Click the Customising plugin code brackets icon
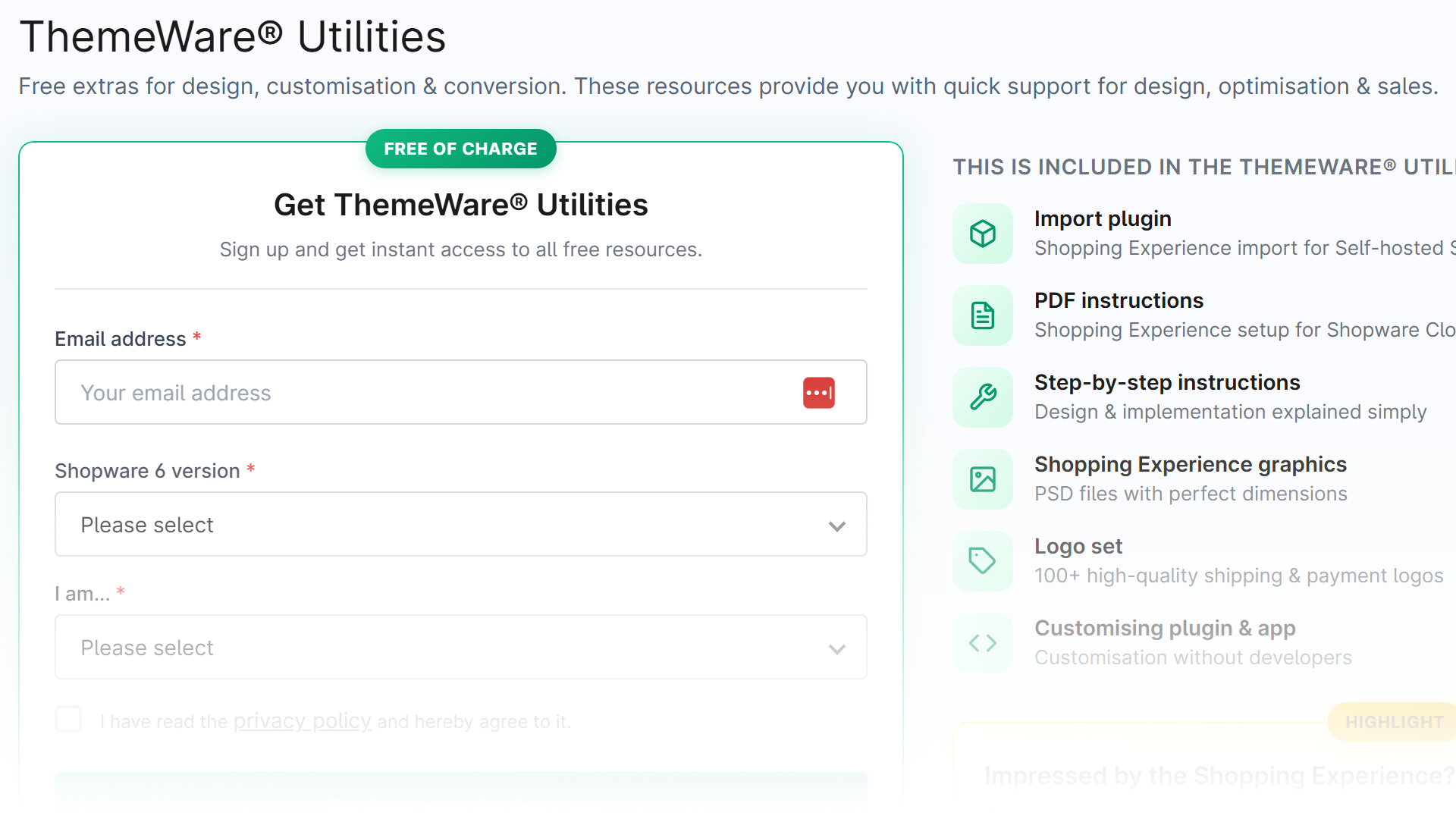 (983, 643)
